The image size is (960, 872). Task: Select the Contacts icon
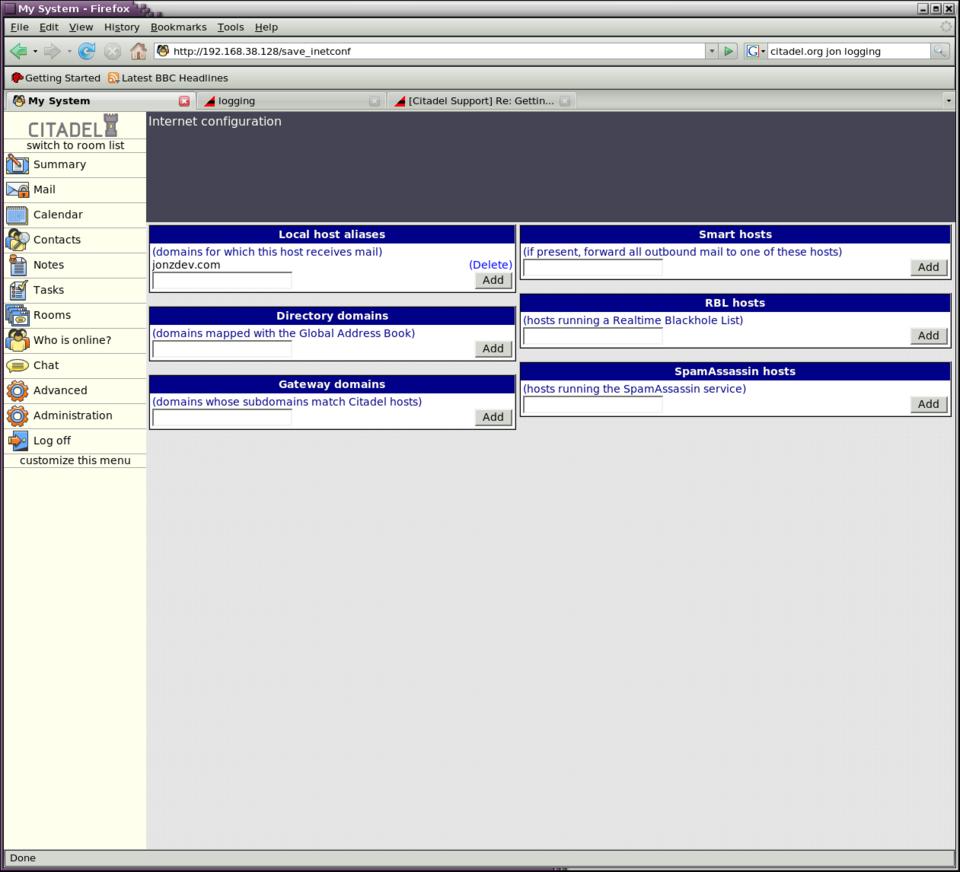point(17,240)
